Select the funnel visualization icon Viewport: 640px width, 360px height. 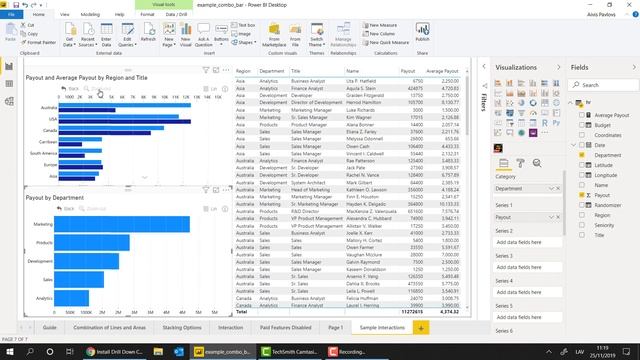pos(521,113)
